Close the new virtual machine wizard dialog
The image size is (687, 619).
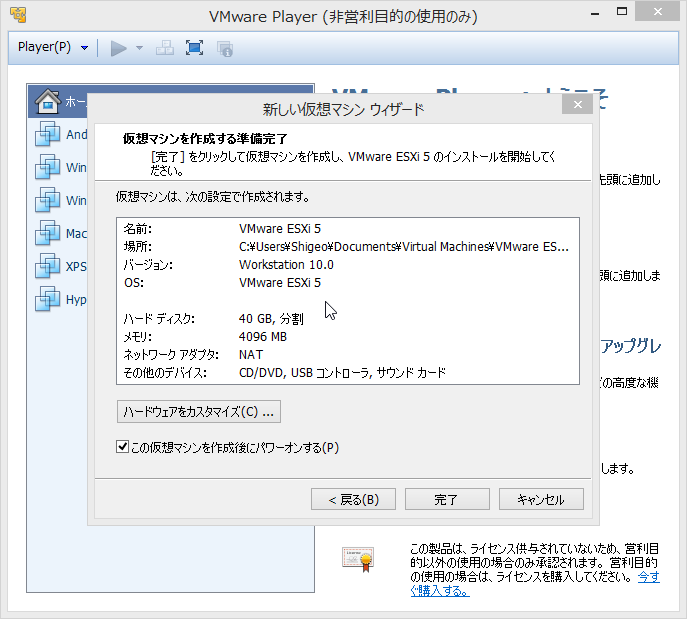click(577, 105)
